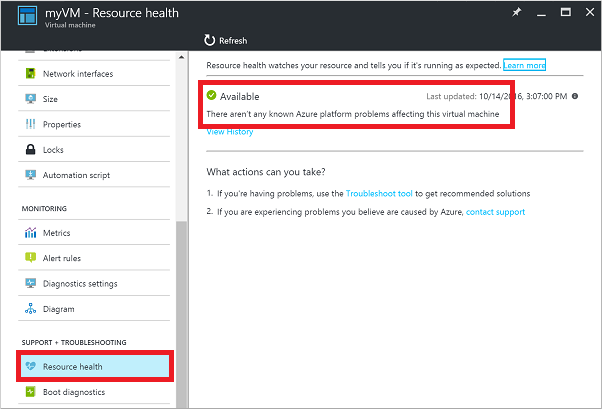
Task: Click the sidebar vertical scrollbar
Action: point(181,300)
